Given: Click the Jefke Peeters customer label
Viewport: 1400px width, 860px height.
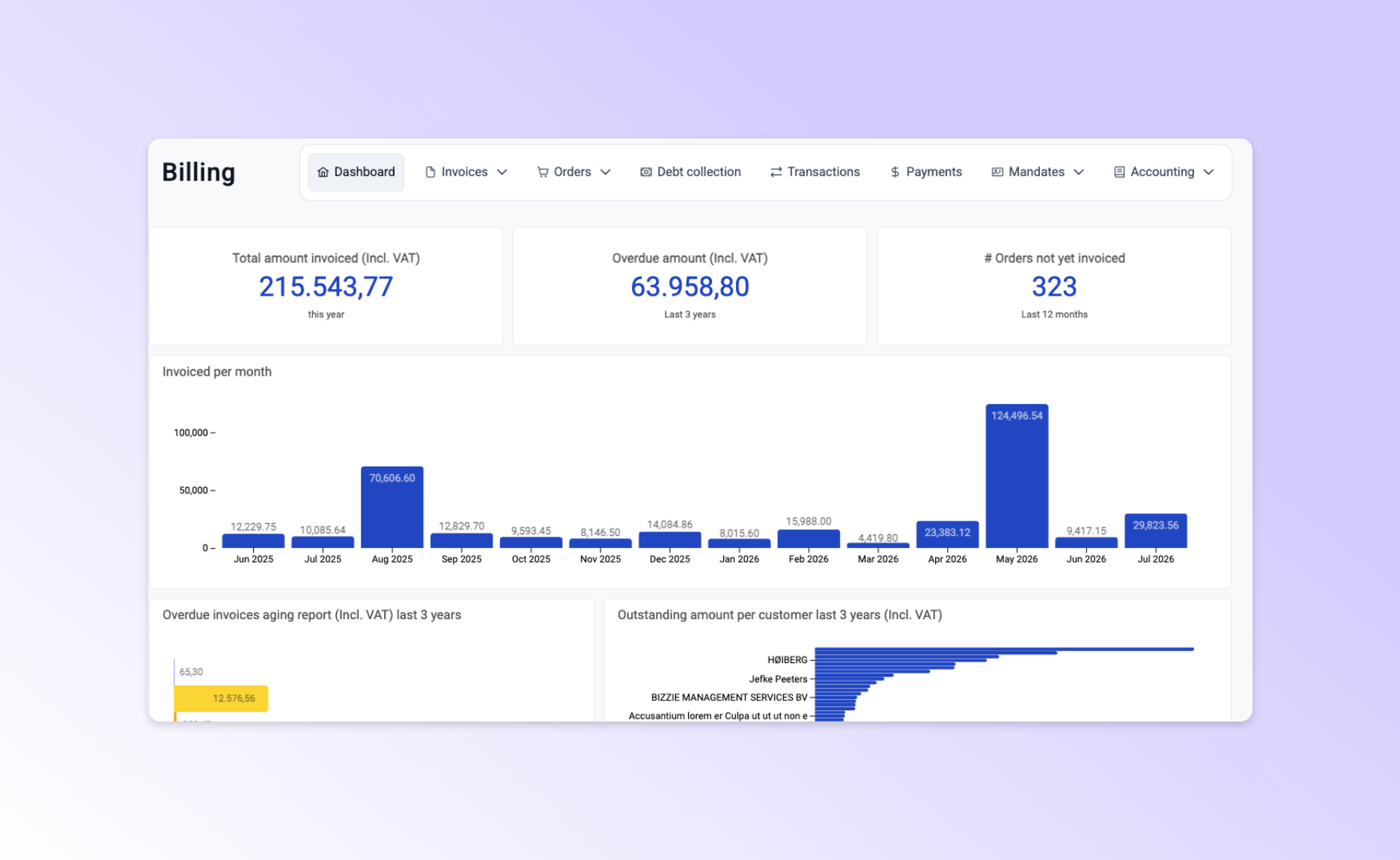Looking at the screenshot, I should pos(778,679).
